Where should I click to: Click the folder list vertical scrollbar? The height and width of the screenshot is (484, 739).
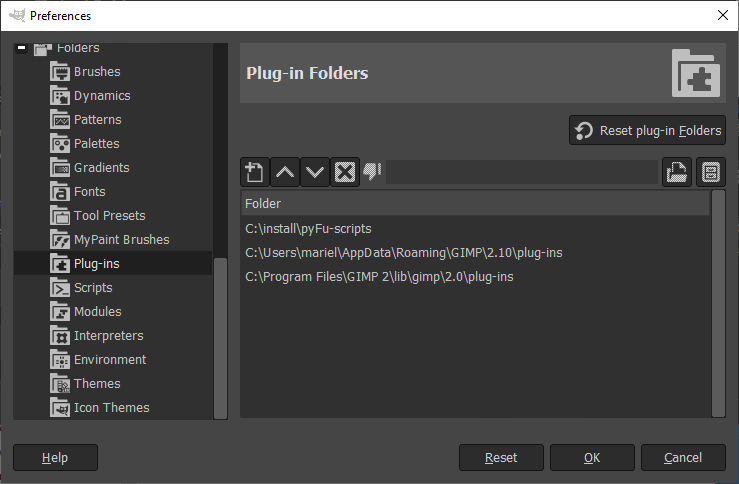718,304
